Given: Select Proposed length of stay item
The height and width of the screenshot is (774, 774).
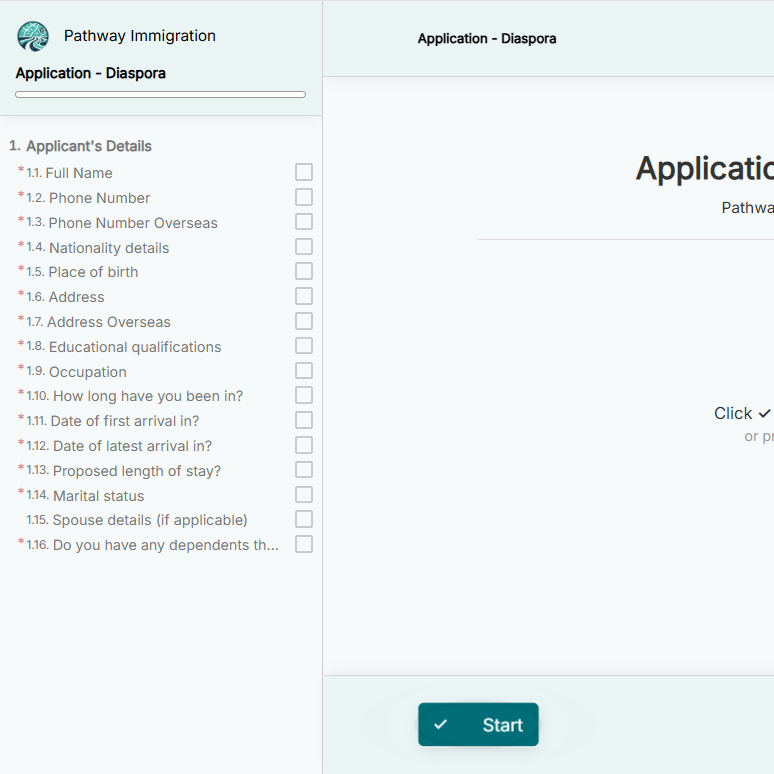Looking at the screenshot, I should tap(136, 471).
